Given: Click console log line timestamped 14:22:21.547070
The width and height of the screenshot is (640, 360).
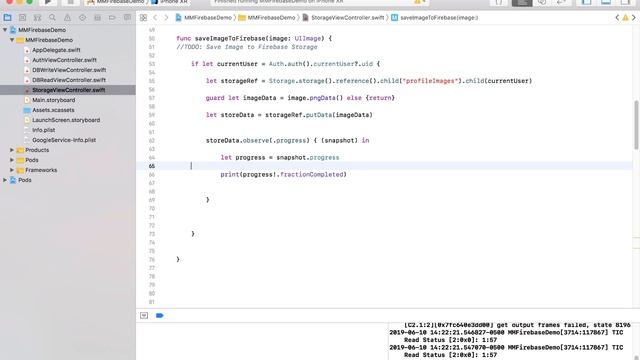Looking at the screenshot, I should click(506, 347).
